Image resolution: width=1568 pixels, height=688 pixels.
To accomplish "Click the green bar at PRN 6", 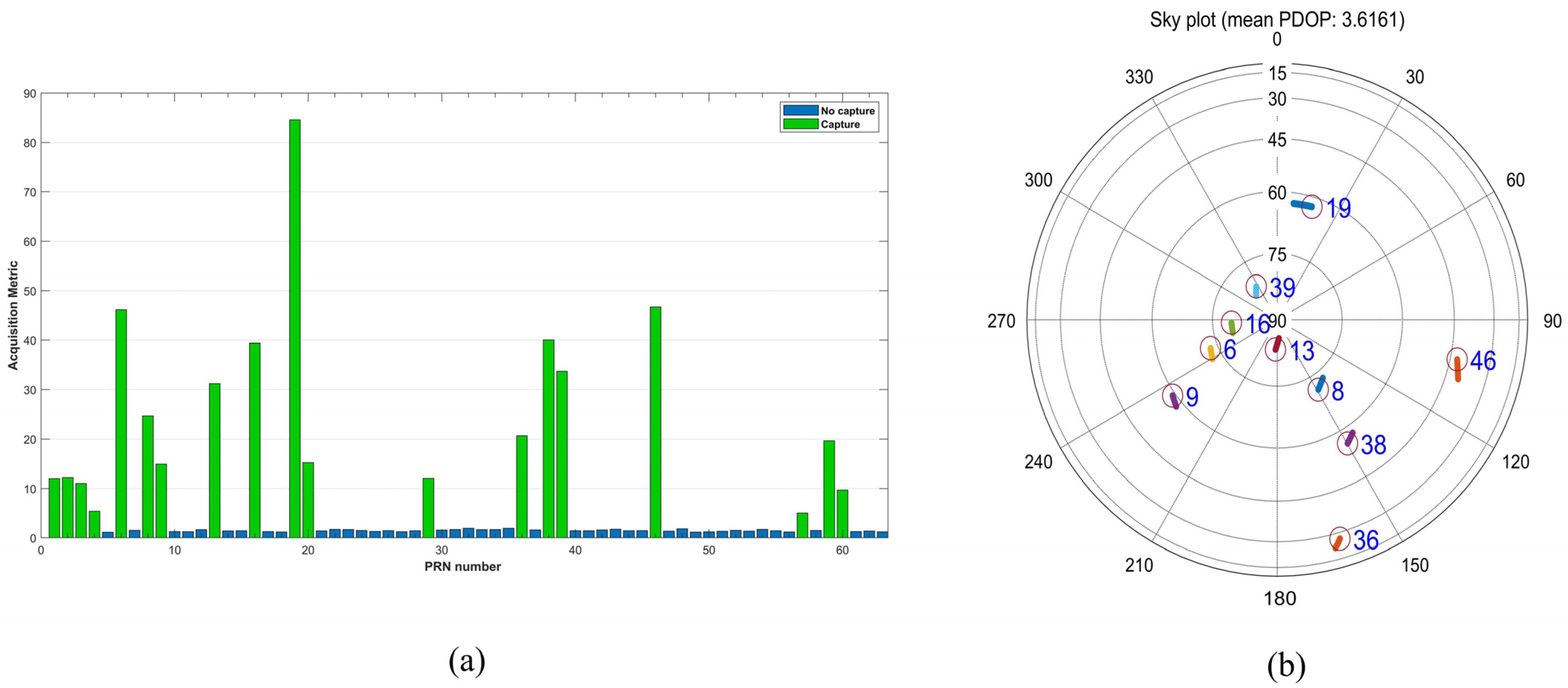I will (x=121, y=424).
